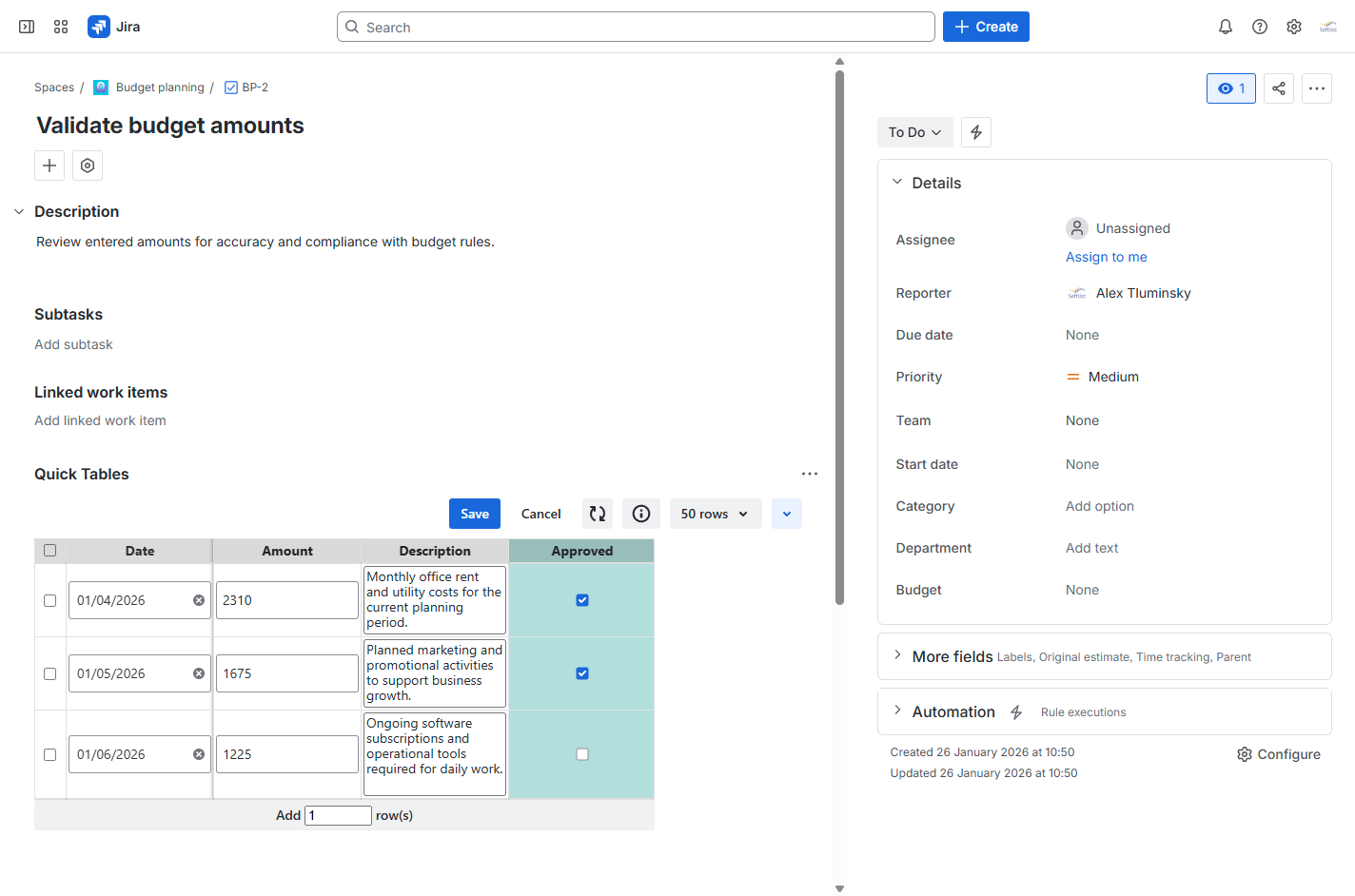Refresh the Quick Tables data
This screenshot has height=896, width=1355.
point(598,514)
